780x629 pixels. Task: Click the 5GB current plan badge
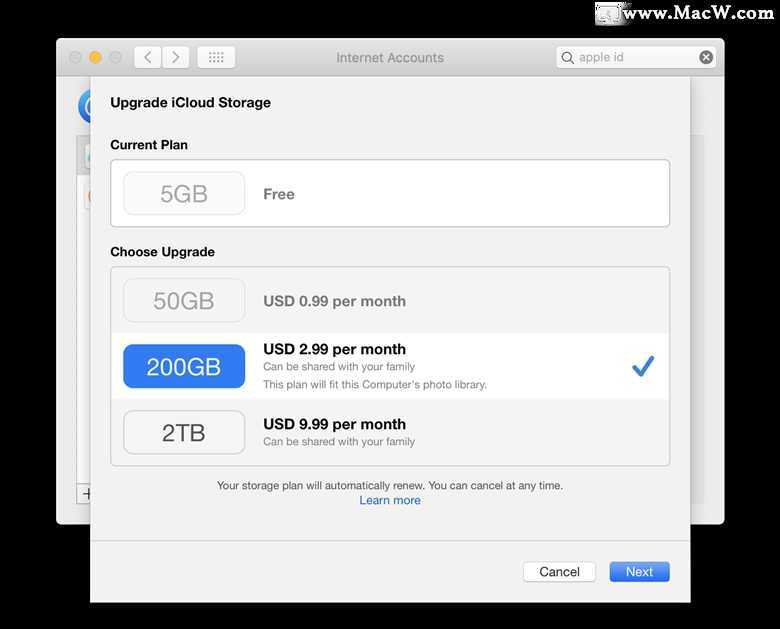(x=184, y=194)
